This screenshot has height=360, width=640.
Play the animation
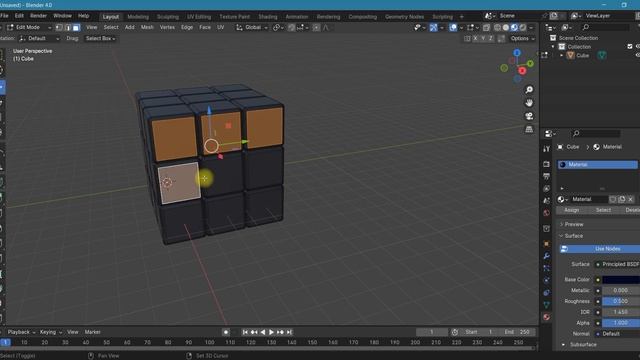click(x=271, y=332)
